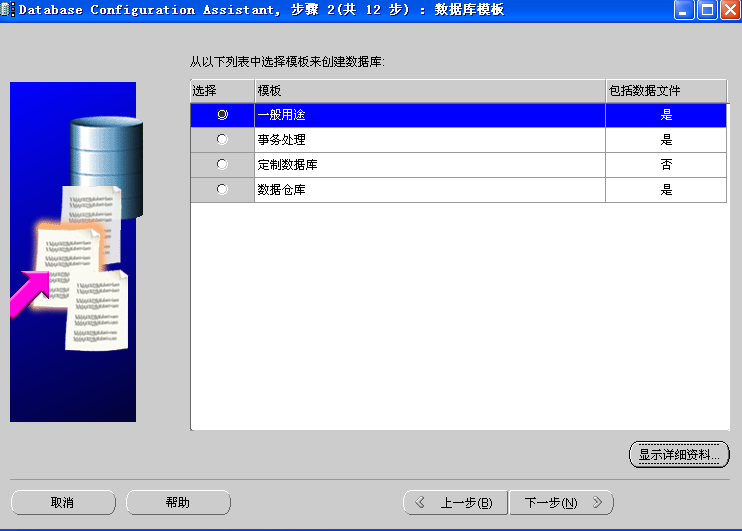Image resolution: width=742 pixels, height=531 pixels.
Task: Minimize the Database Configuration Assistant window
Action: click(x=683, y=10)
